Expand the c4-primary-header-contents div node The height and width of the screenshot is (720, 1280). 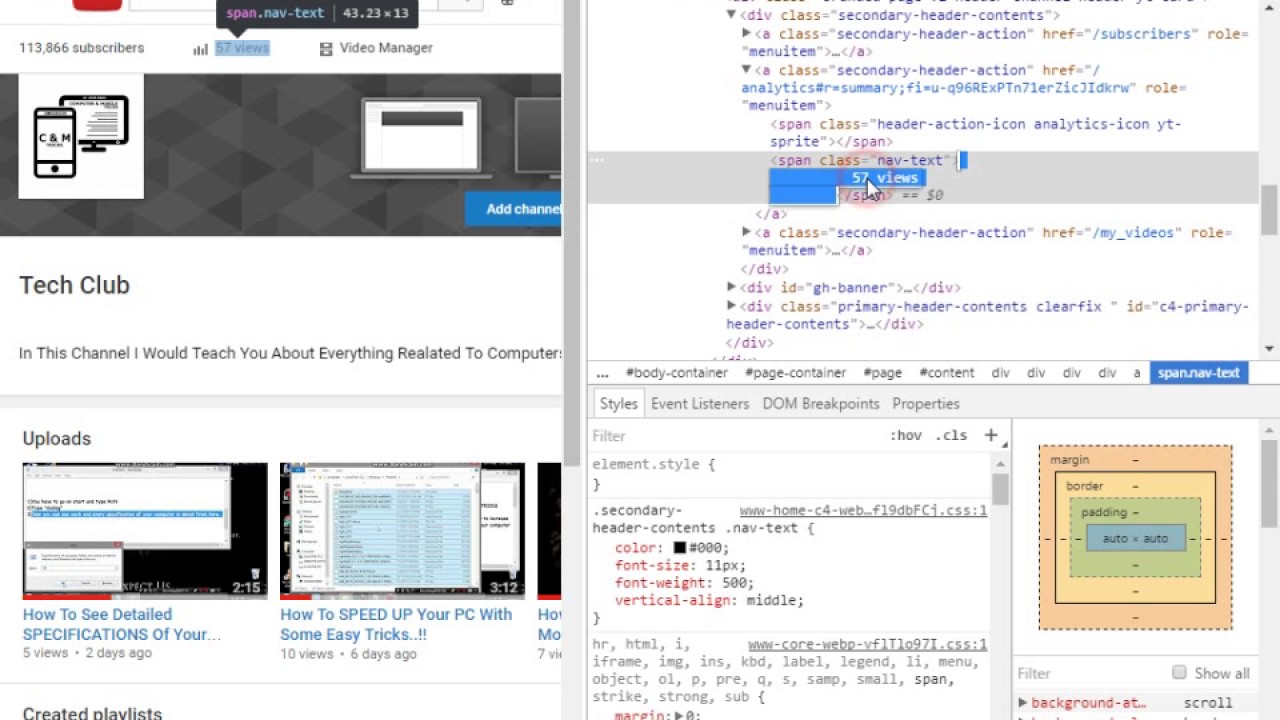(731, 306)
